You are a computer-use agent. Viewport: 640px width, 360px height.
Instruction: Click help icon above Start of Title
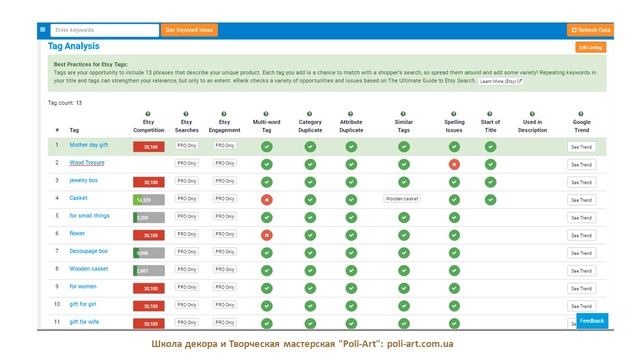click(490, 114)
